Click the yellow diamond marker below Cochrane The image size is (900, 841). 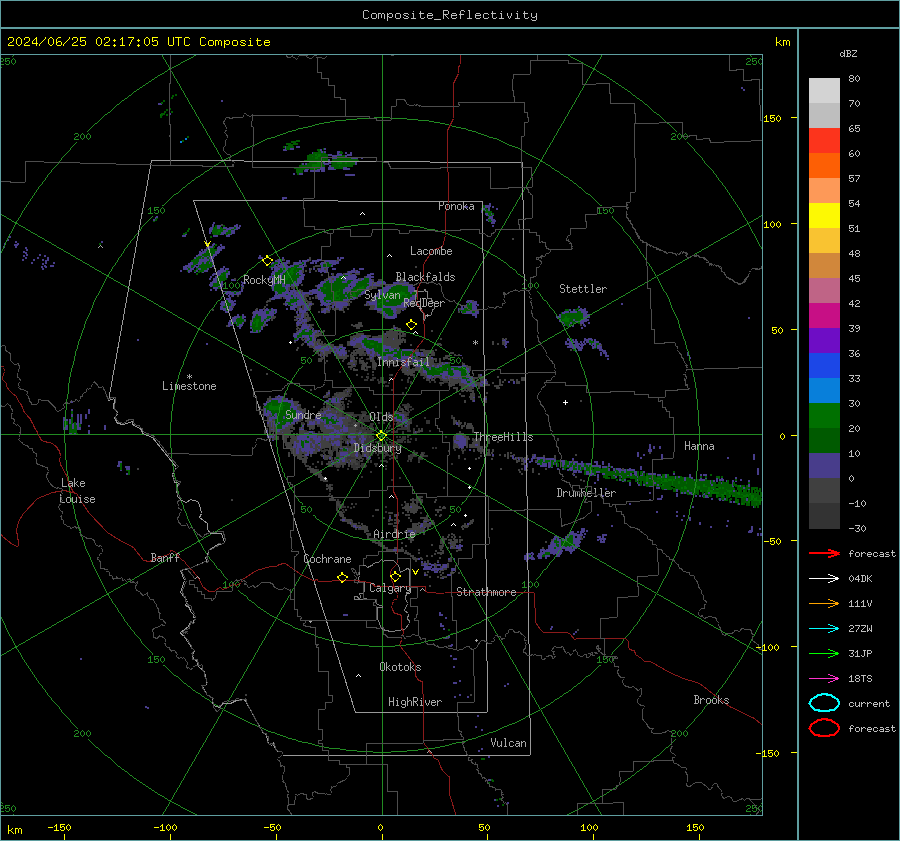(342, 577)
